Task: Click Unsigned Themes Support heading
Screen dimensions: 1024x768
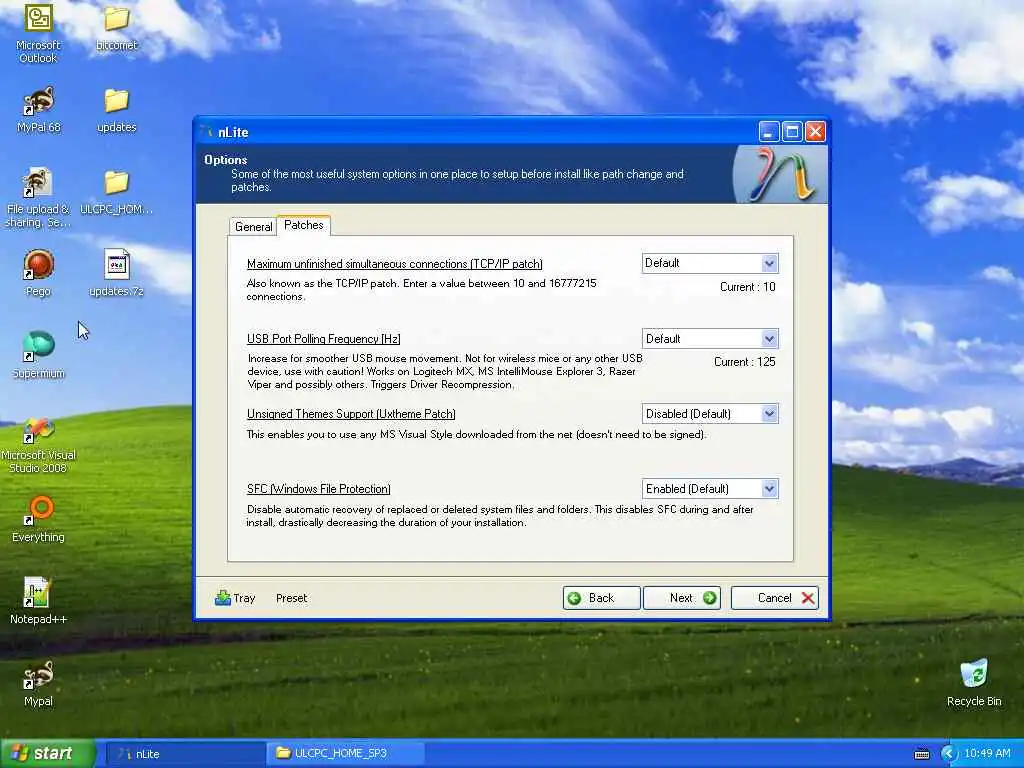Action: [351, 414]
